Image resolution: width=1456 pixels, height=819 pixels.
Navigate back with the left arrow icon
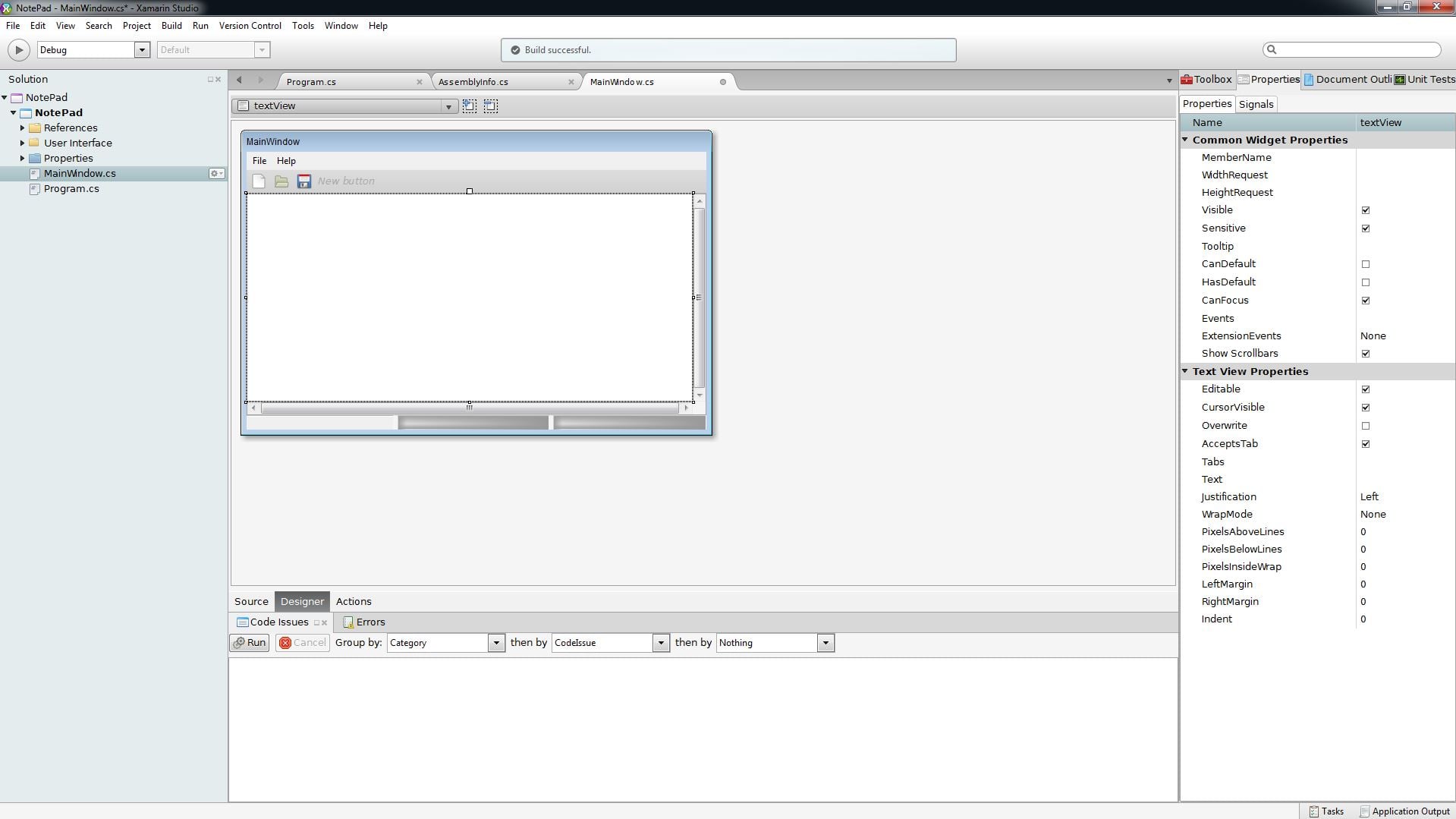[239, 80]
